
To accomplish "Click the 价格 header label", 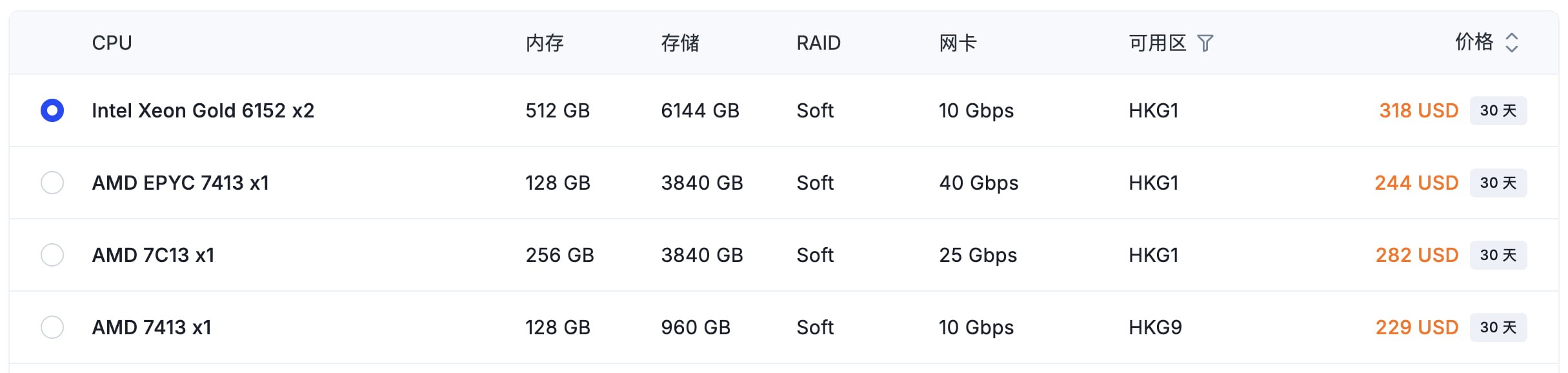I will click(x=1474, y=42).
